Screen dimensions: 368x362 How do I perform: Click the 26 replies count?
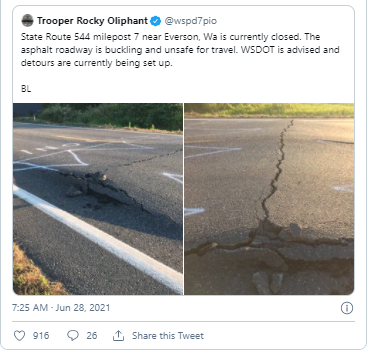[x=92, y=336]
